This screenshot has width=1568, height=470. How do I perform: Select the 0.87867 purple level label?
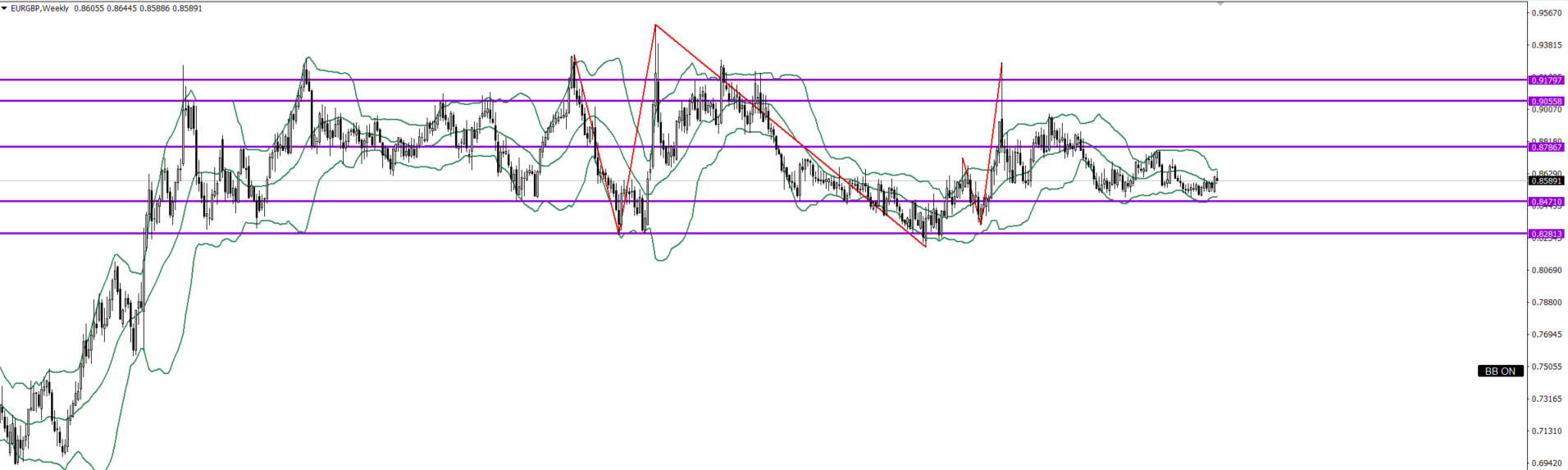(x=1547, y=148)
